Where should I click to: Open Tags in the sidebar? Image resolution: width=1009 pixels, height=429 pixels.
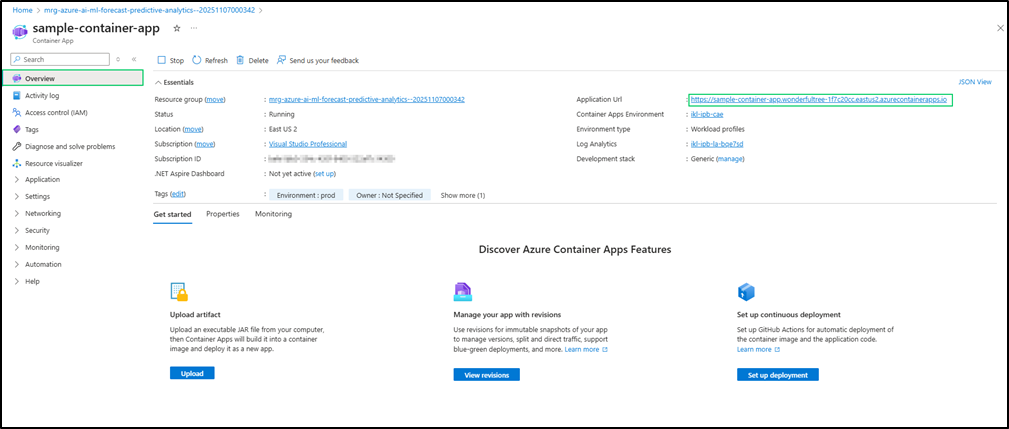coord(32,129)
